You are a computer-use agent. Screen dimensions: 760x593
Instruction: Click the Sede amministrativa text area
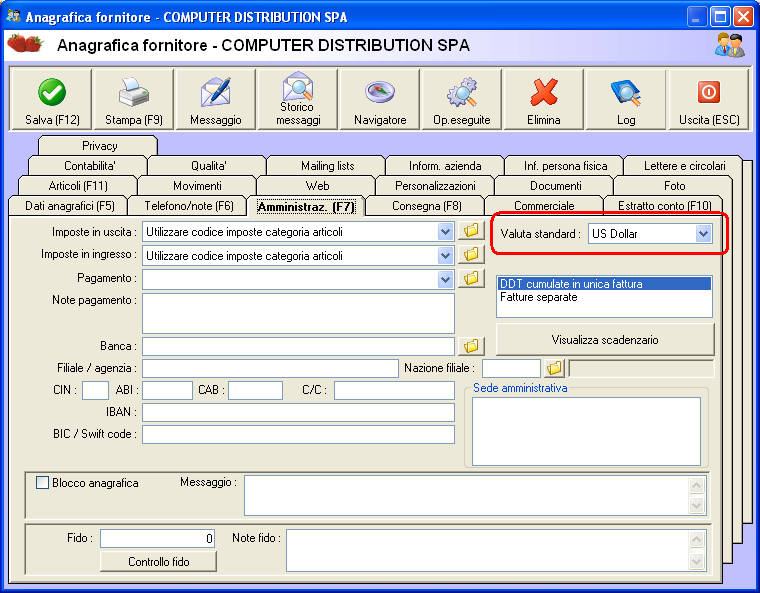tap(586, 432)
